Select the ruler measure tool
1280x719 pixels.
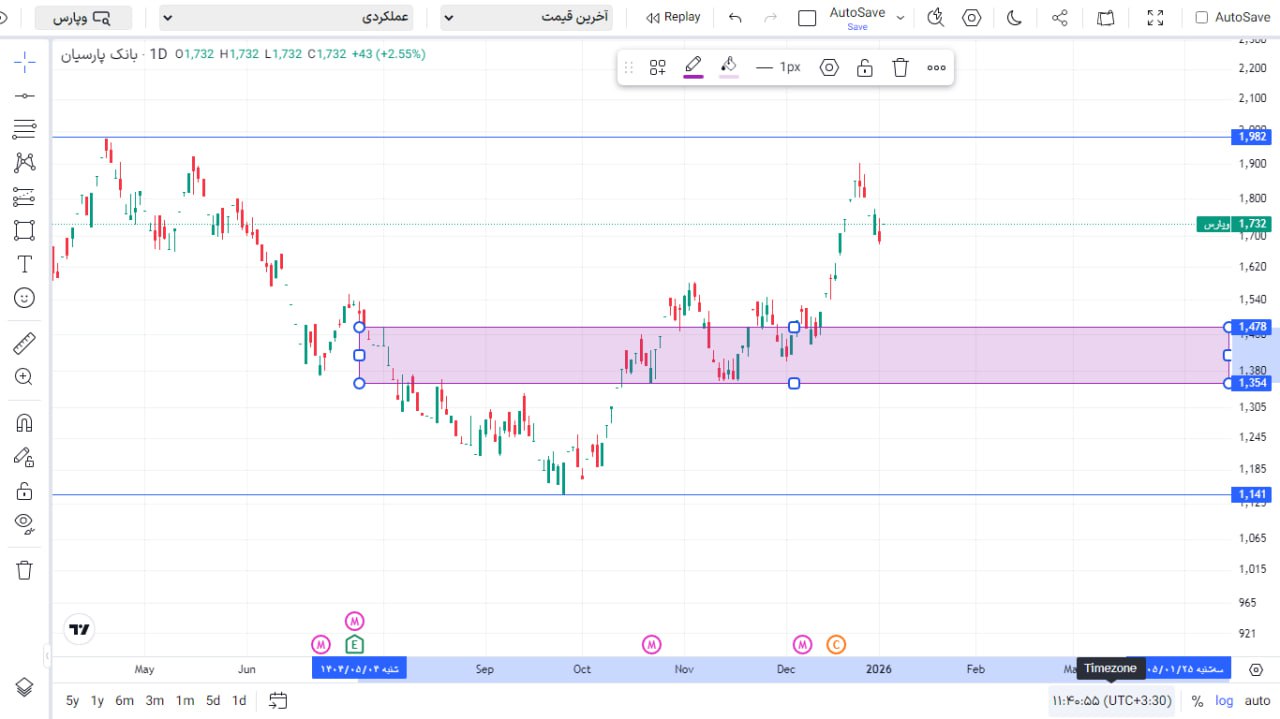(25, 344)
